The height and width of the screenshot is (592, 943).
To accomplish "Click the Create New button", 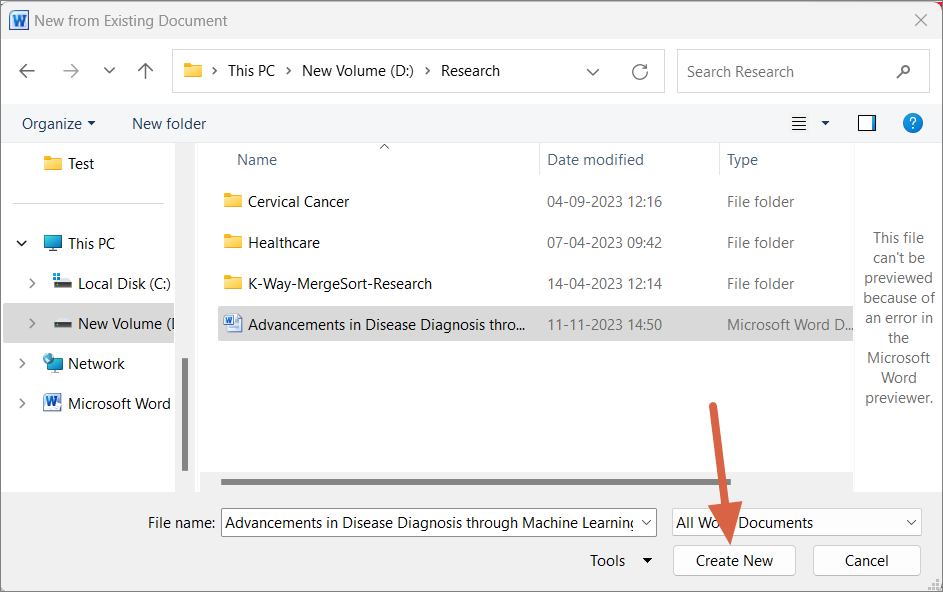I will [x=734, y=561].
